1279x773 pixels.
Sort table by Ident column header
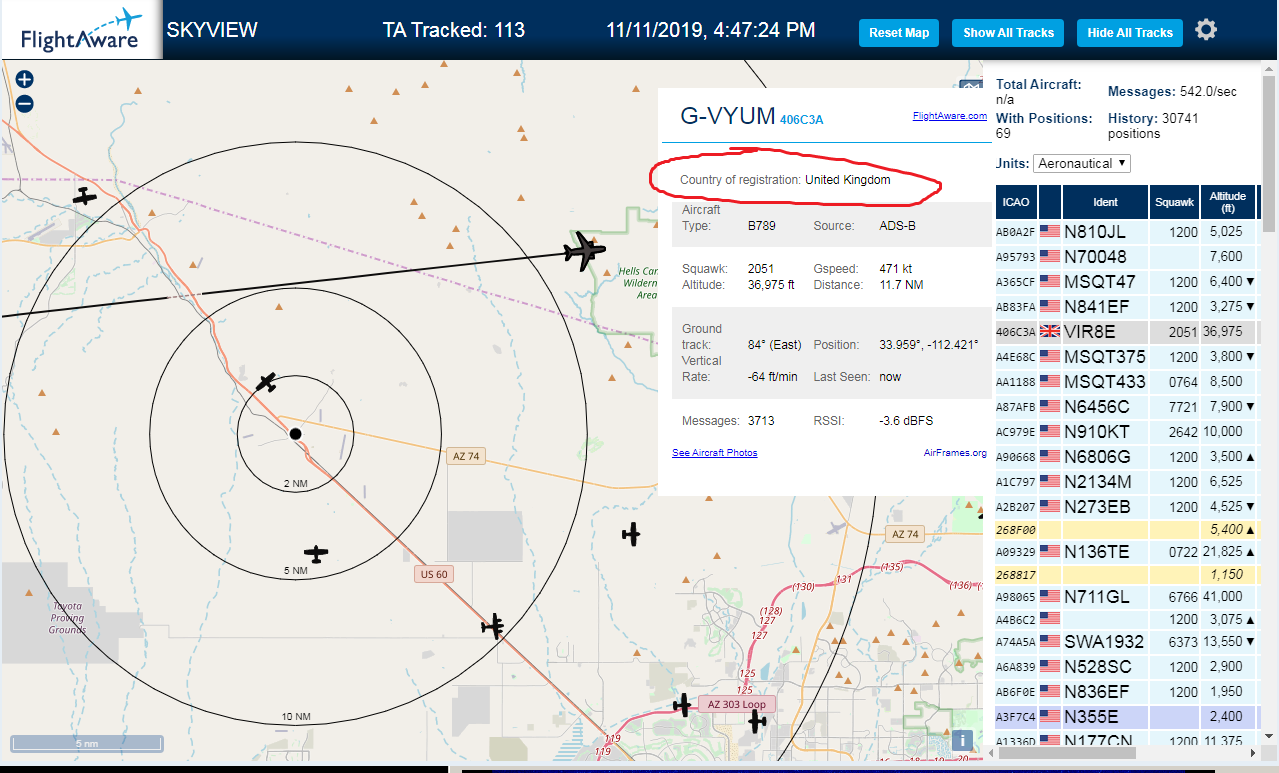(1105, 202)
